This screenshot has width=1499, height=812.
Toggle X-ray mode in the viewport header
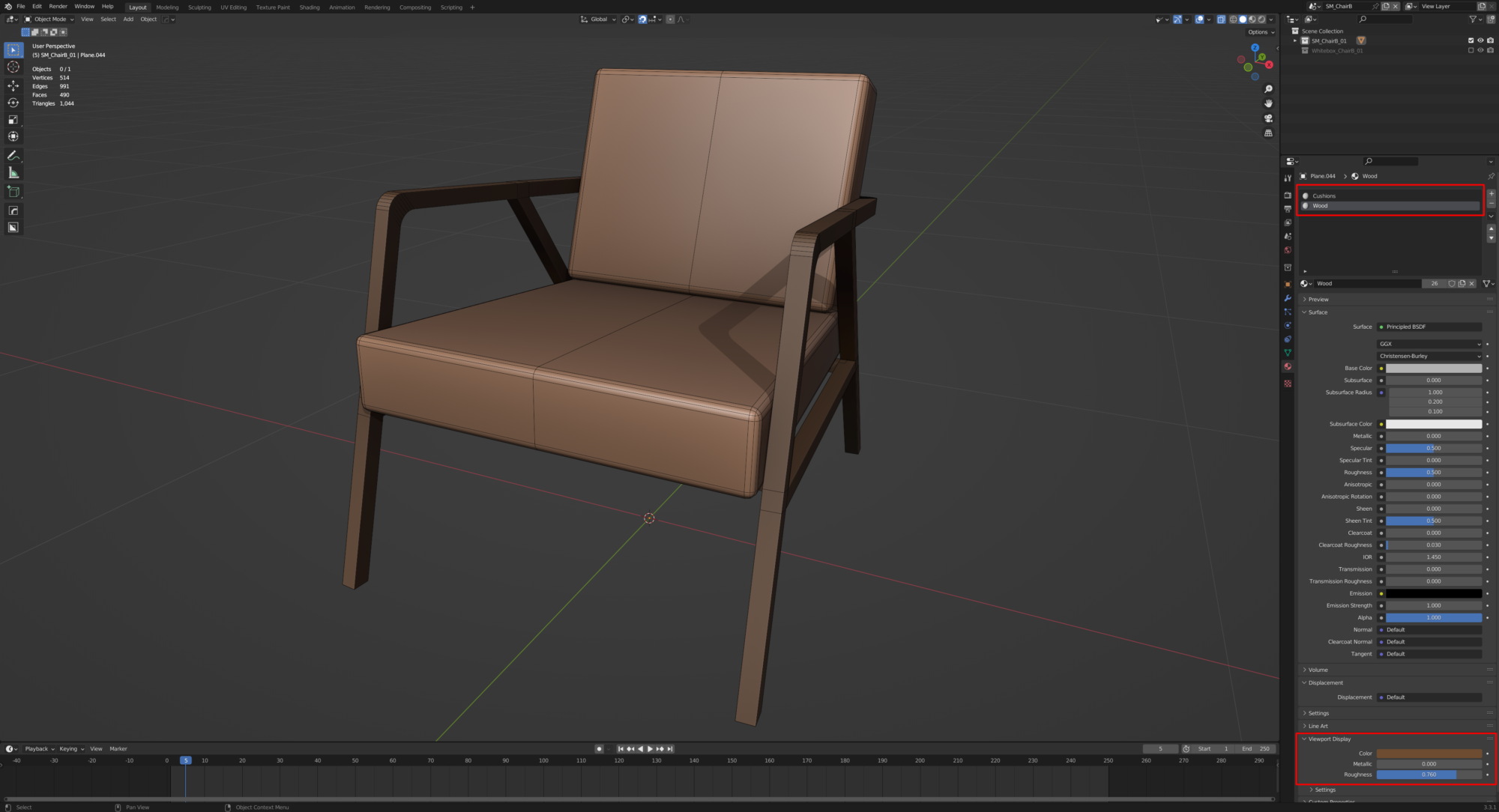click(x=1221, y=19)
